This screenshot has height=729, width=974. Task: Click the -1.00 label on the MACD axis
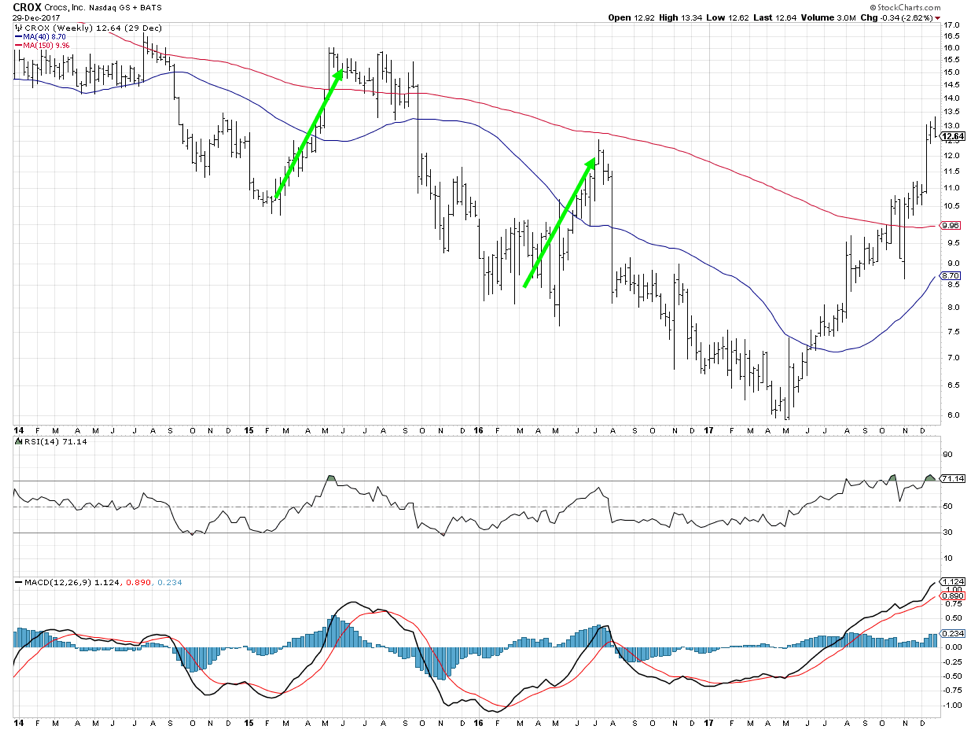tap(954, 705)
